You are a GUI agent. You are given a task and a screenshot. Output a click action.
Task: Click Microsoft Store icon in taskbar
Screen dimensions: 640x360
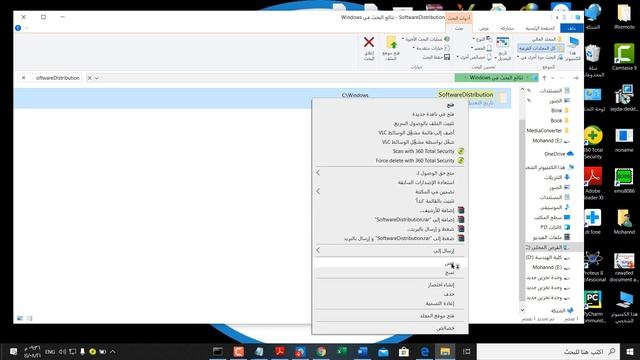tap(404, 351)
